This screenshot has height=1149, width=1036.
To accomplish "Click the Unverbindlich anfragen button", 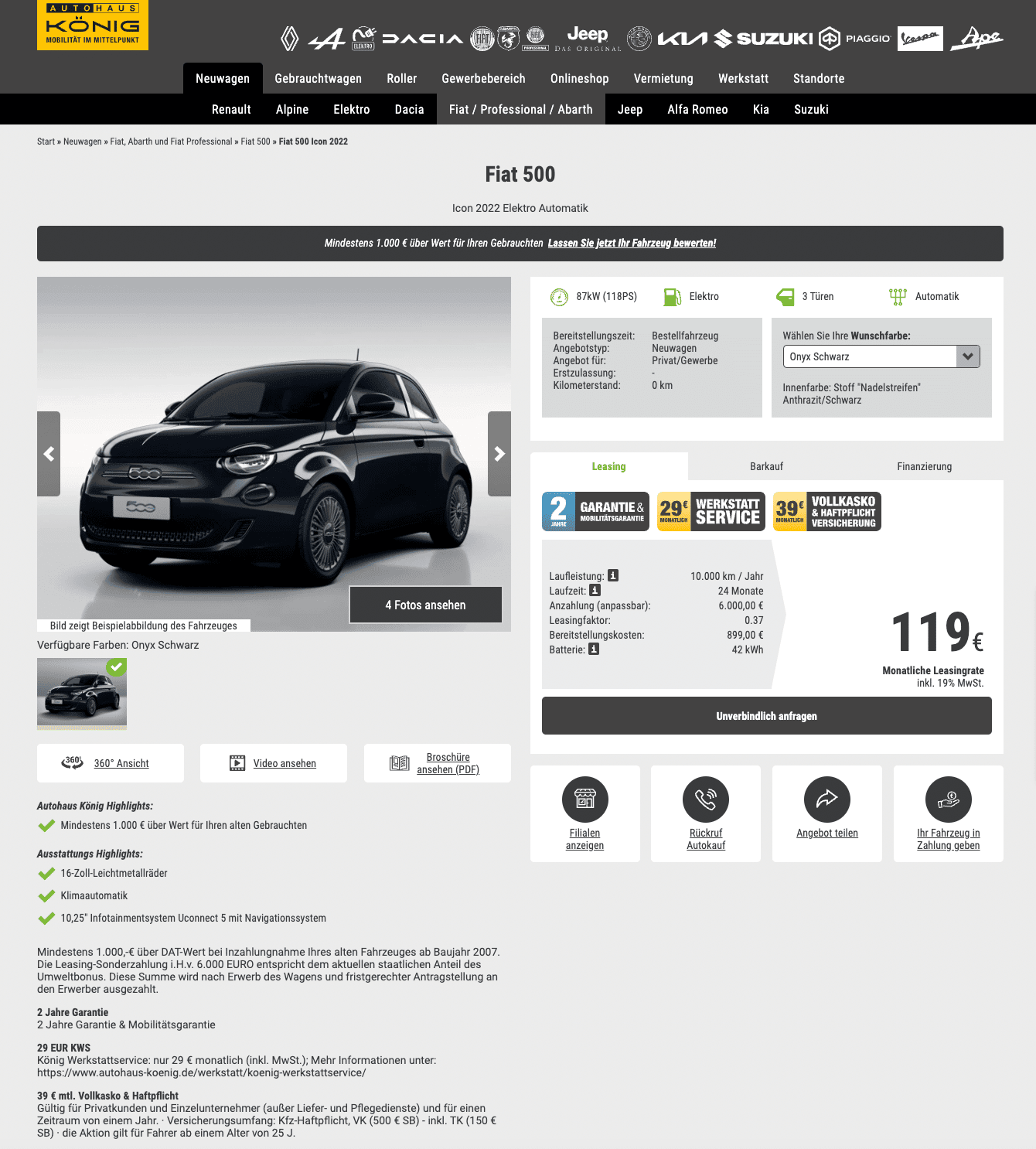I will click(767, 716).
